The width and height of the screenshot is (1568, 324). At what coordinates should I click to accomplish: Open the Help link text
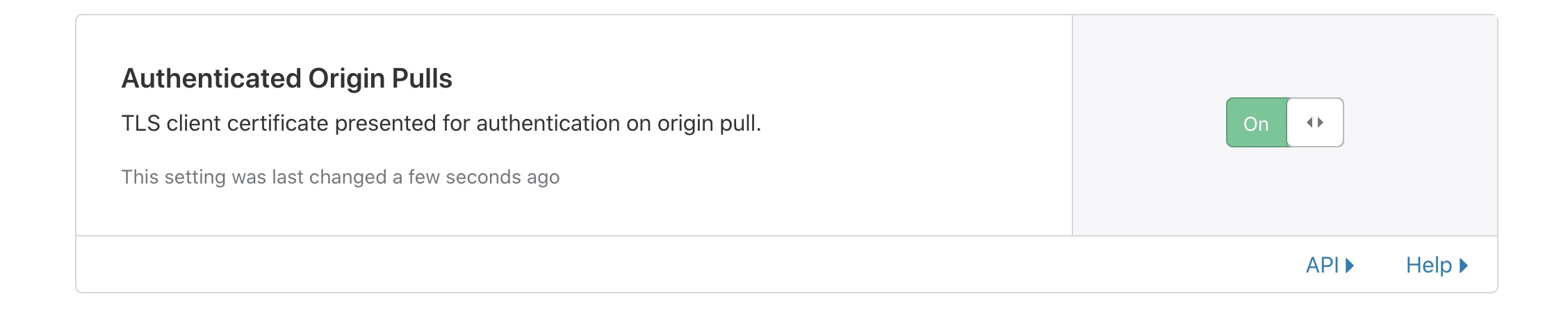pyautogui.click(x=1429, y=265)
